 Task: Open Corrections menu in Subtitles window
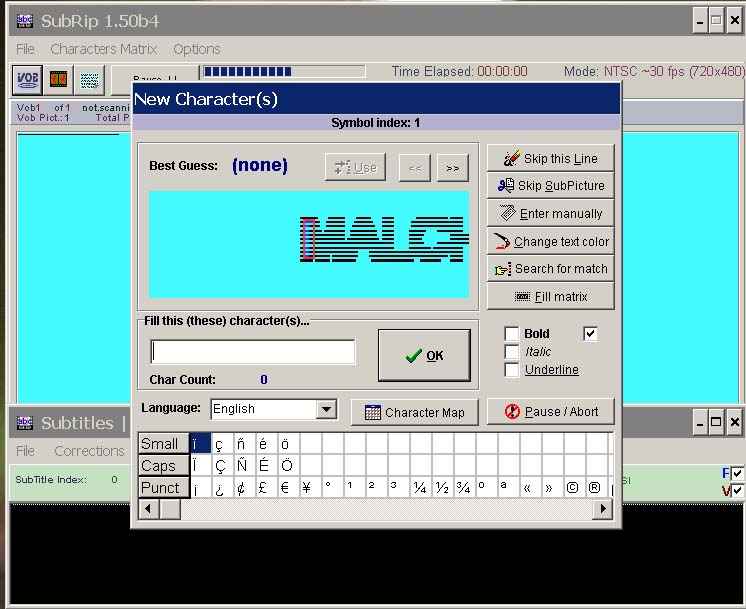coord(89,451)
